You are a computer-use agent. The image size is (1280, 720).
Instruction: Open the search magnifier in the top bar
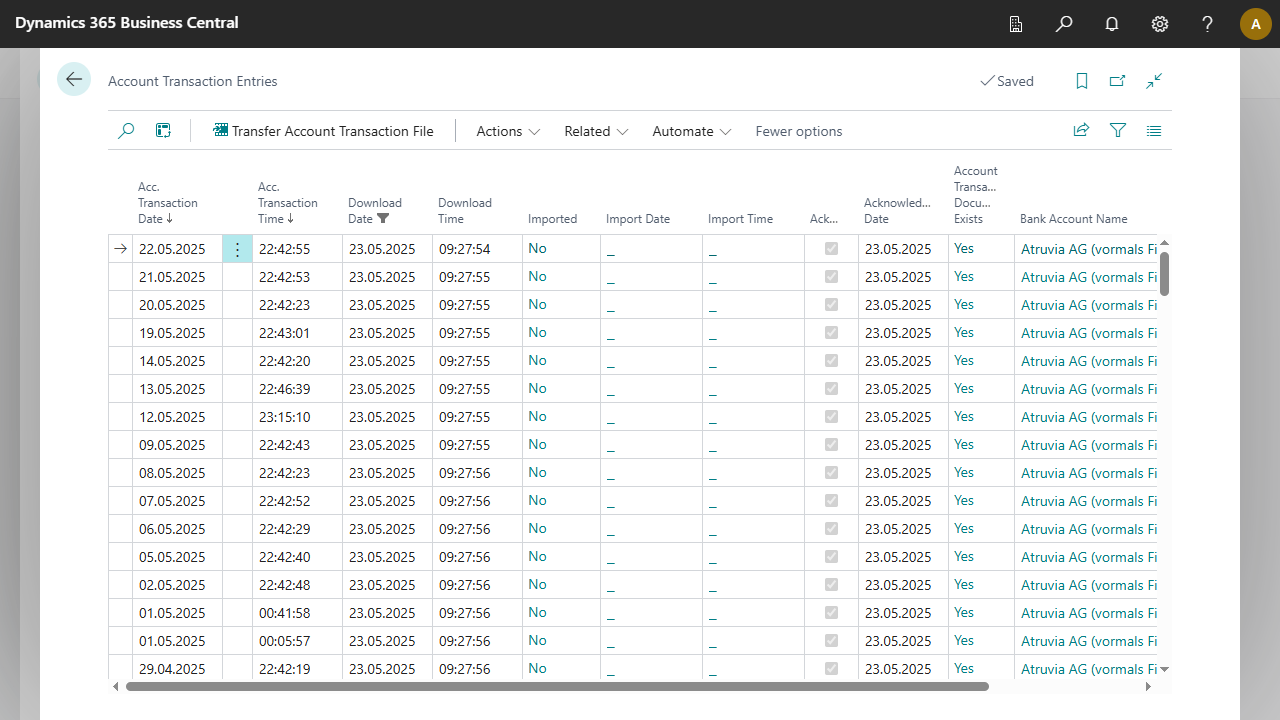coord(1064,24)
